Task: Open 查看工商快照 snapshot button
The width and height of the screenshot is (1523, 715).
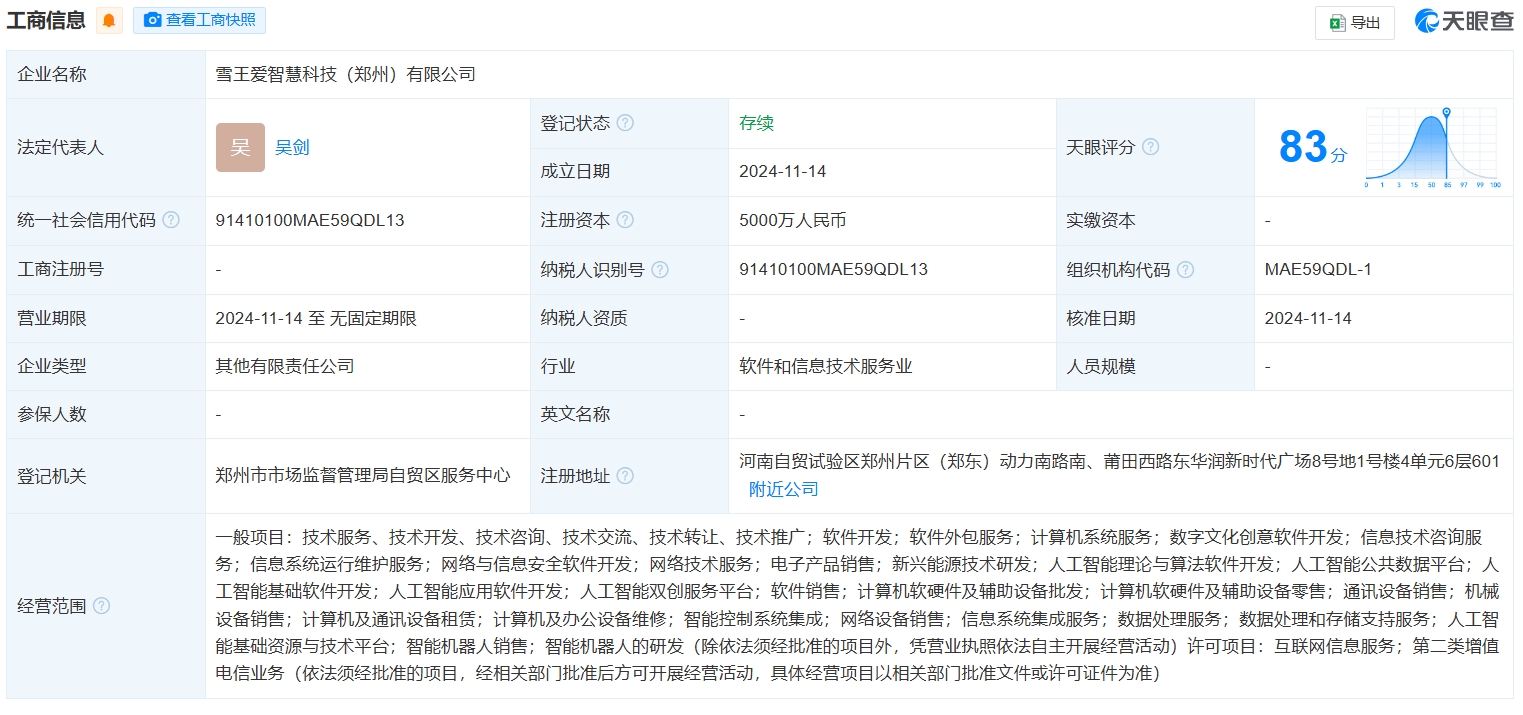Action: [199, 20]
